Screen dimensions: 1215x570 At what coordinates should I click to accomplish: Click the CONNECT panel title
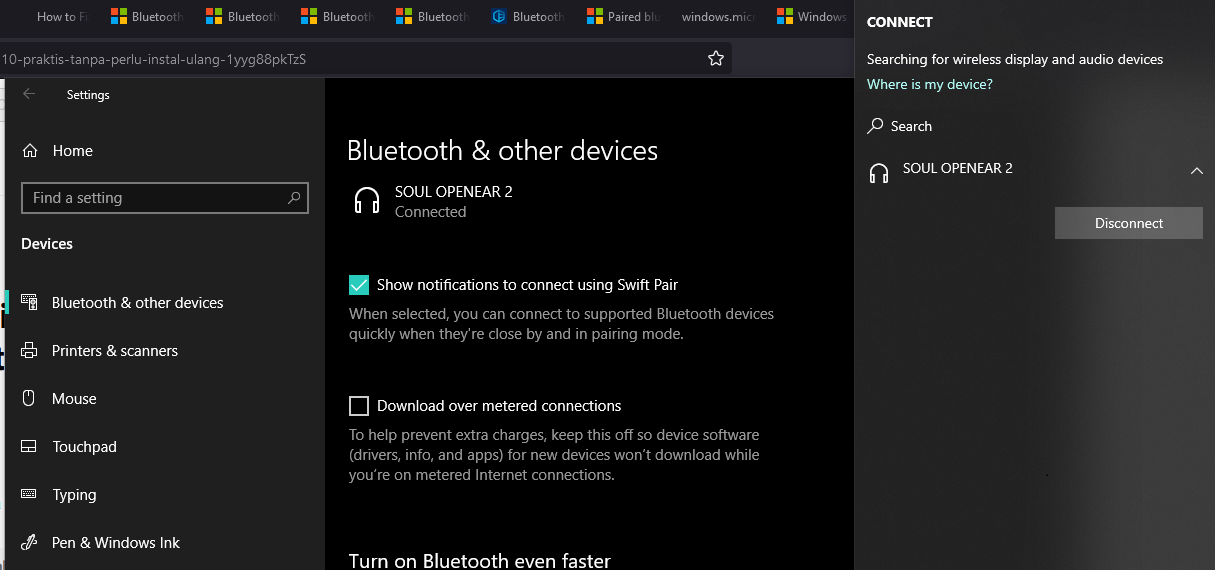click(x=899, y=22)
